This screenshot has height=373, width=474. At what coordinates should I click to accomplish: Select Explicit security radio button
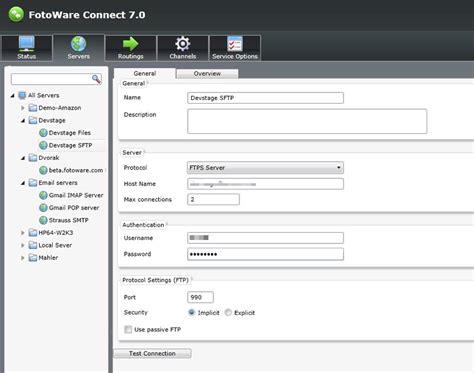(x=228, y=313)
